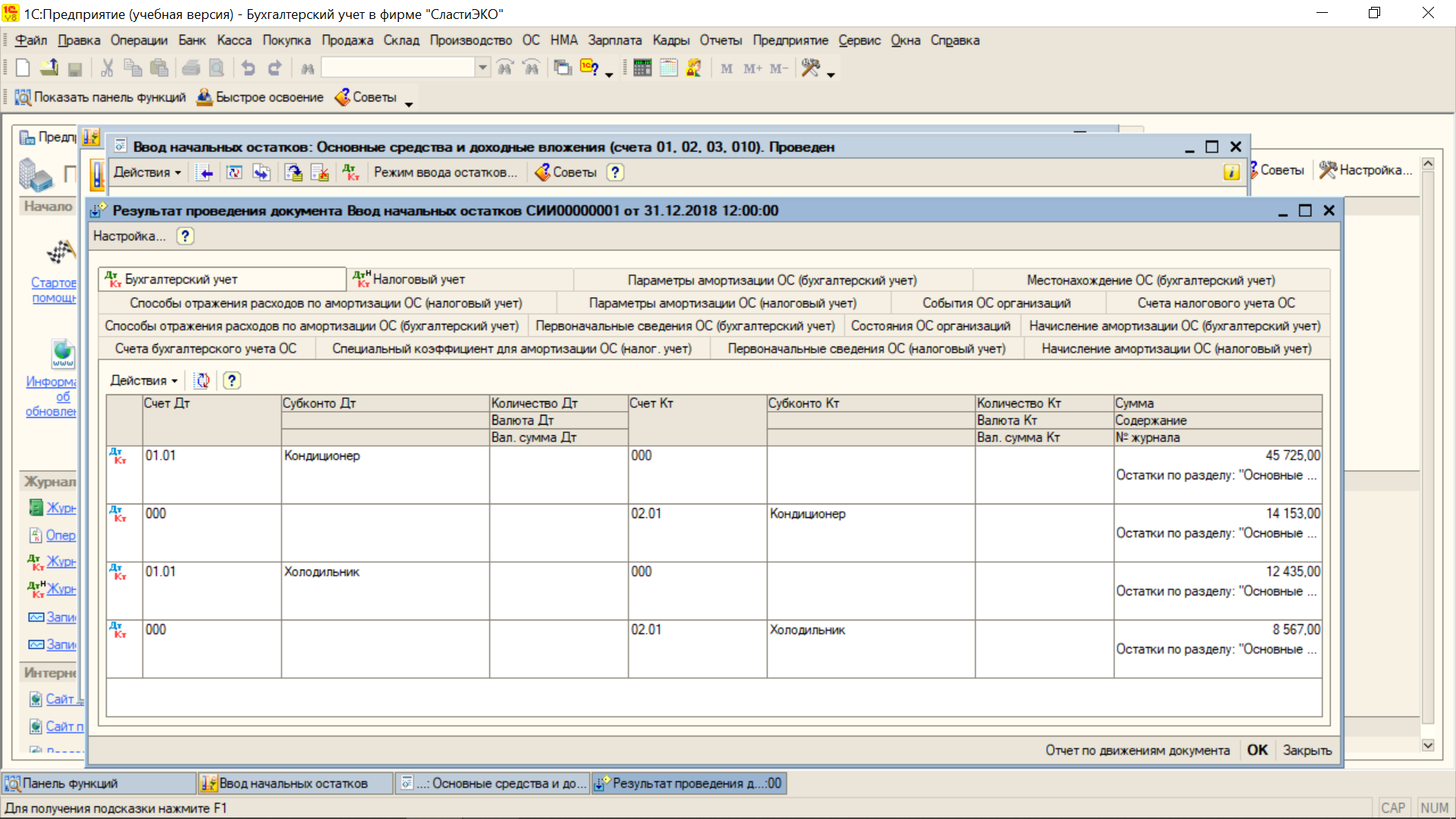Click the tools icon in main toolbar

pos(811,68)
